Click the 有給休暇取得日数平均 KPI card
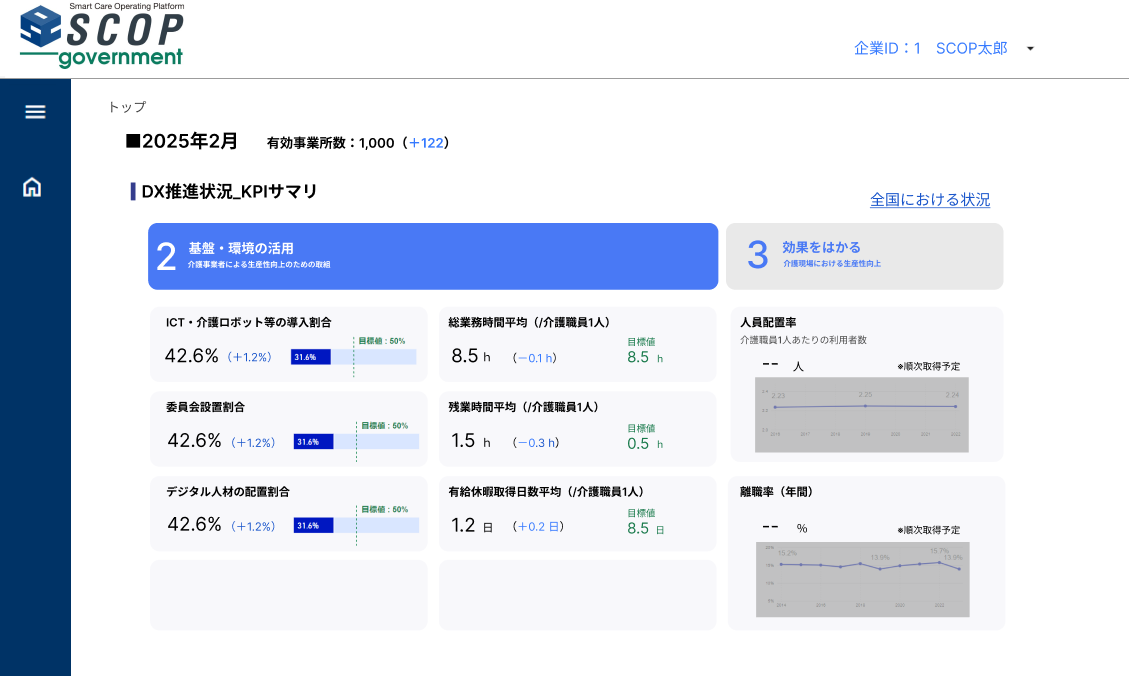Image resolution: width=1129 pixels, height=676 pixels. pos(577,513)
